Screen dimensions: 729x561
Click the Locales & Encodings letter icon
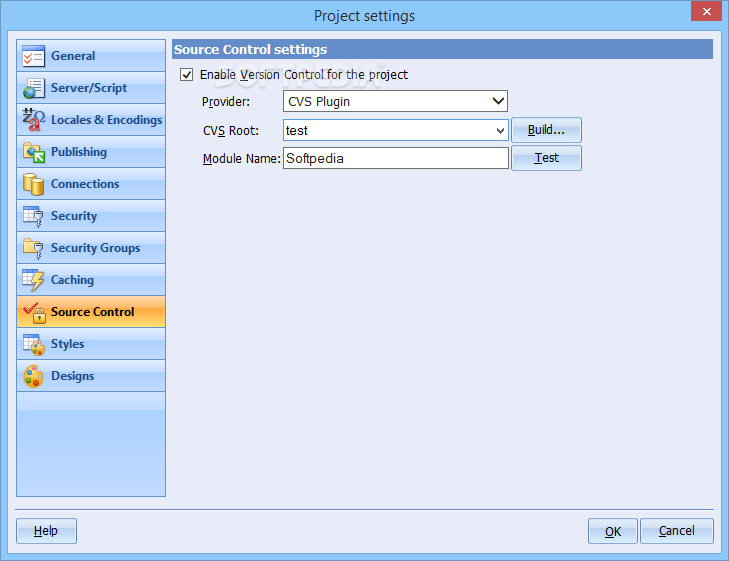33,120
